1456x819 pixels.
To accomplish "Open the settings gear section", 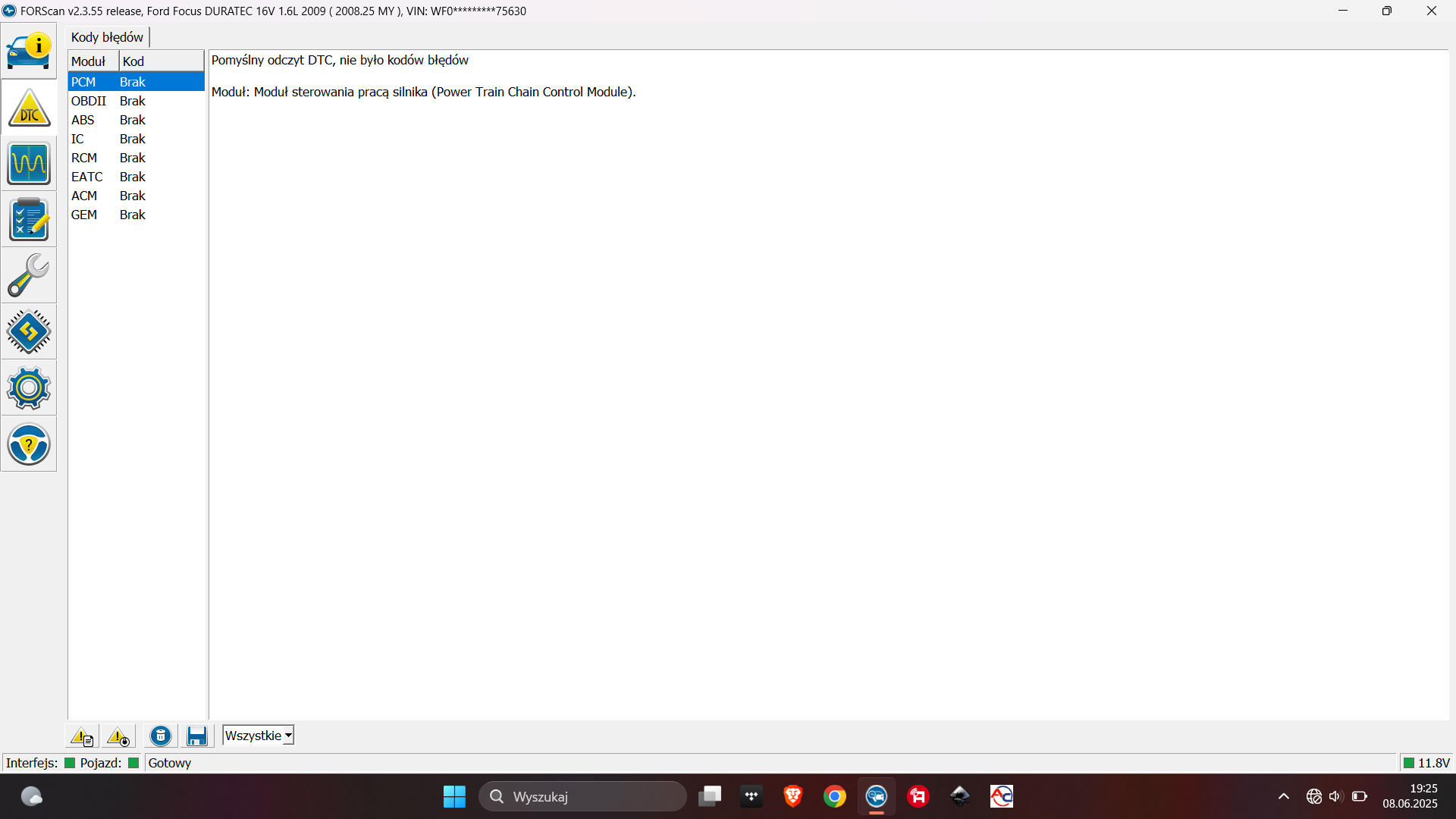I will (x=29, y=388).
